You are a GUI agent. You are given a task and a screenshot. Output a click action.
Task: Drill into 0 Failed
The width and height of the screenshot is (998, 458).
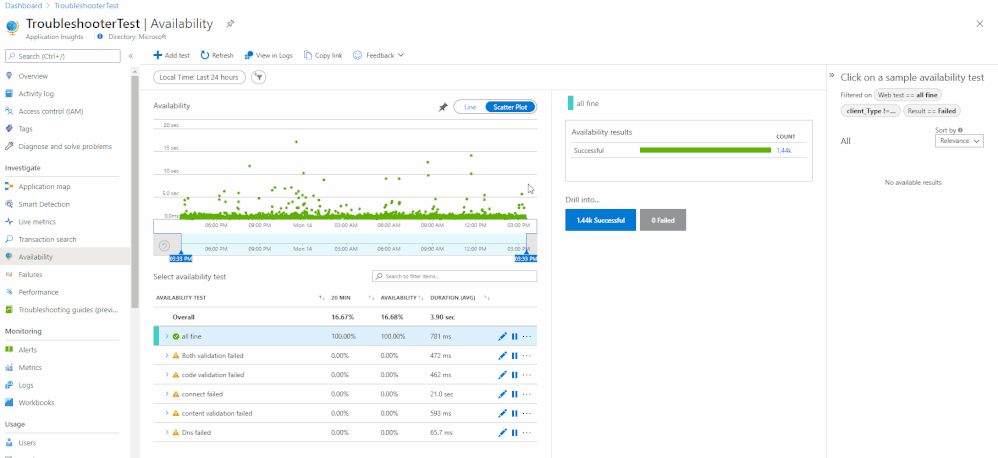(663, 220)
